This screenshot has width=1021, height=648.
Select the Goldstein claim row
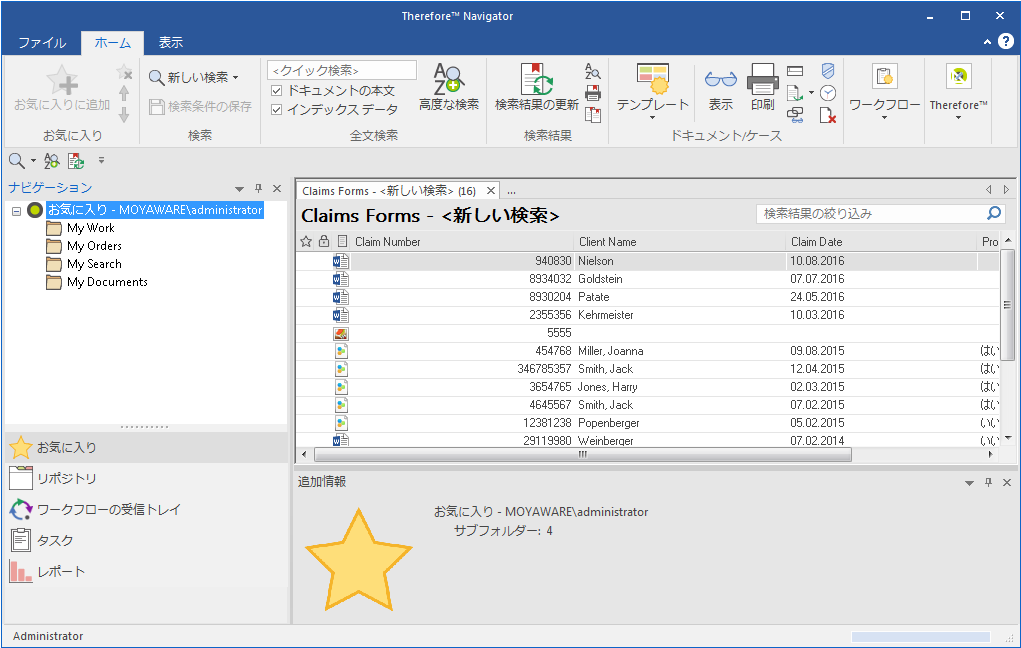tap(648, 279)
